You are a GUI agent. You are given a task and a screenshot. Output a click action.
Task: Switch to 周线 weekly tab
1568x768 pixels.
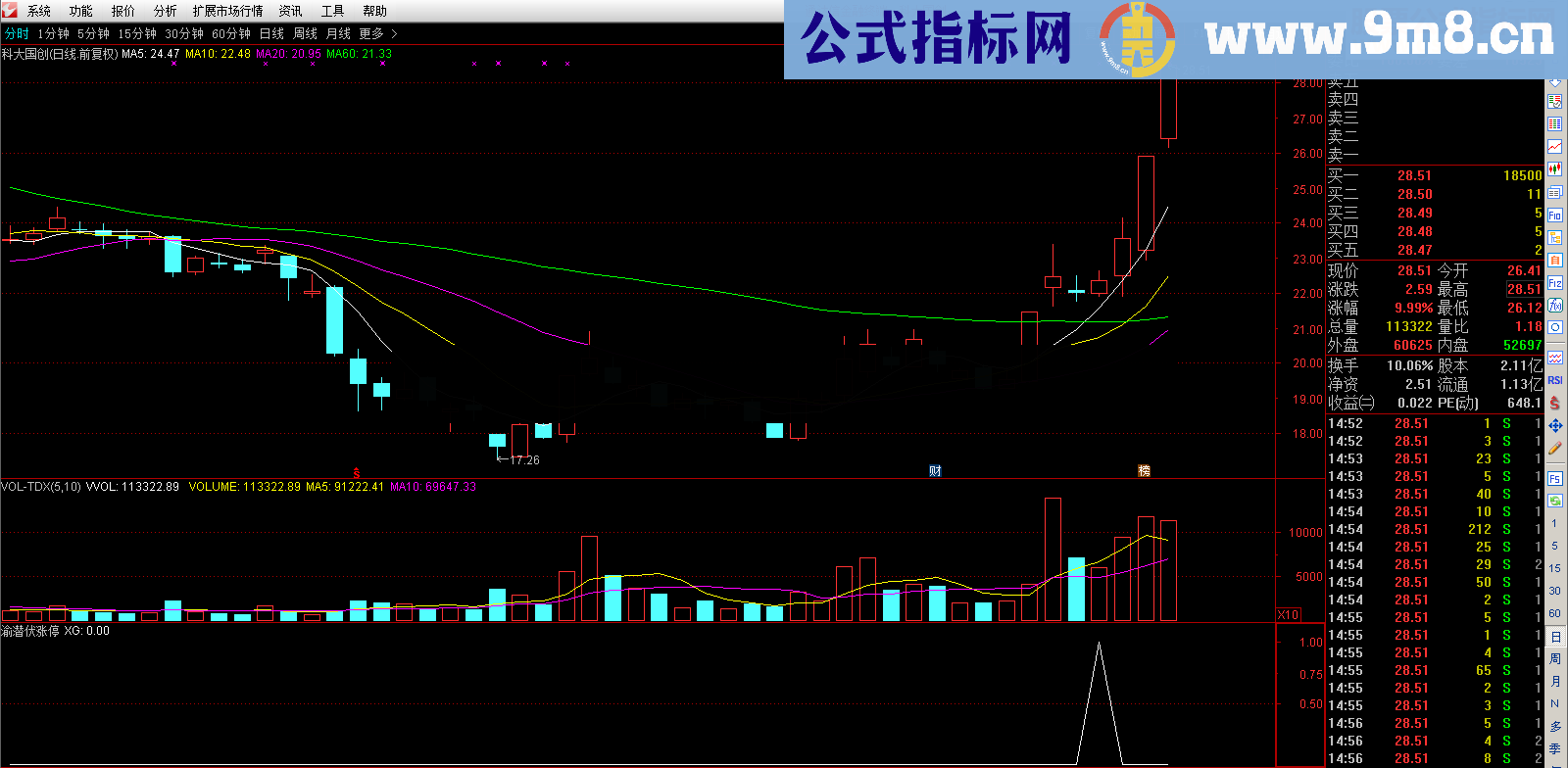tap(306, 33)
